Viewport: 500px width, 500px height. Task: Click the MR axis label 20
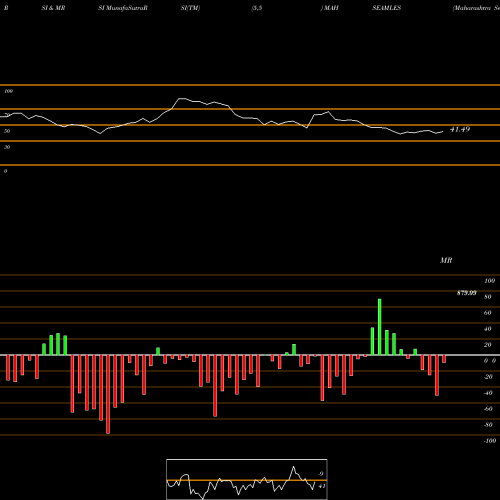[488, 345]
